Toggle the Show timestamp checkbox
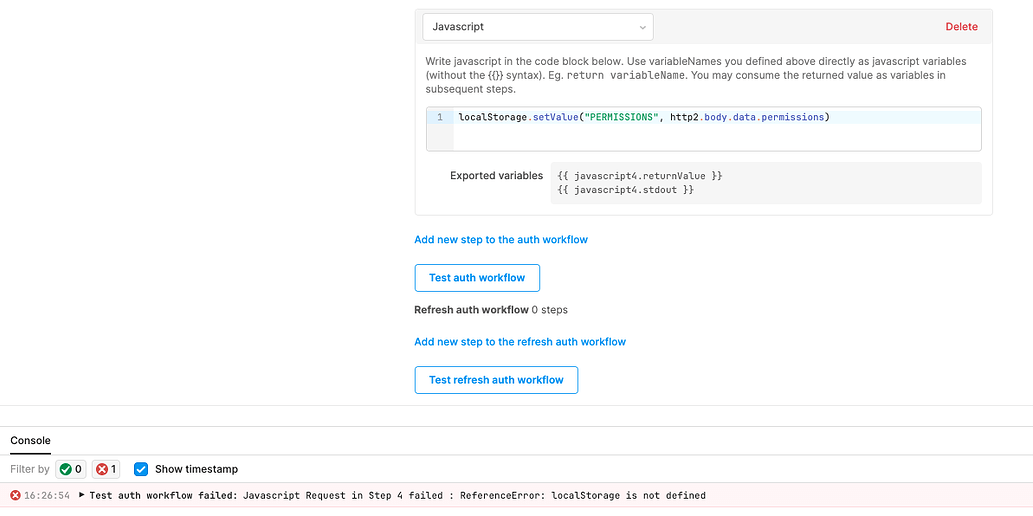 pyautogui.click(x=141, y=469)
